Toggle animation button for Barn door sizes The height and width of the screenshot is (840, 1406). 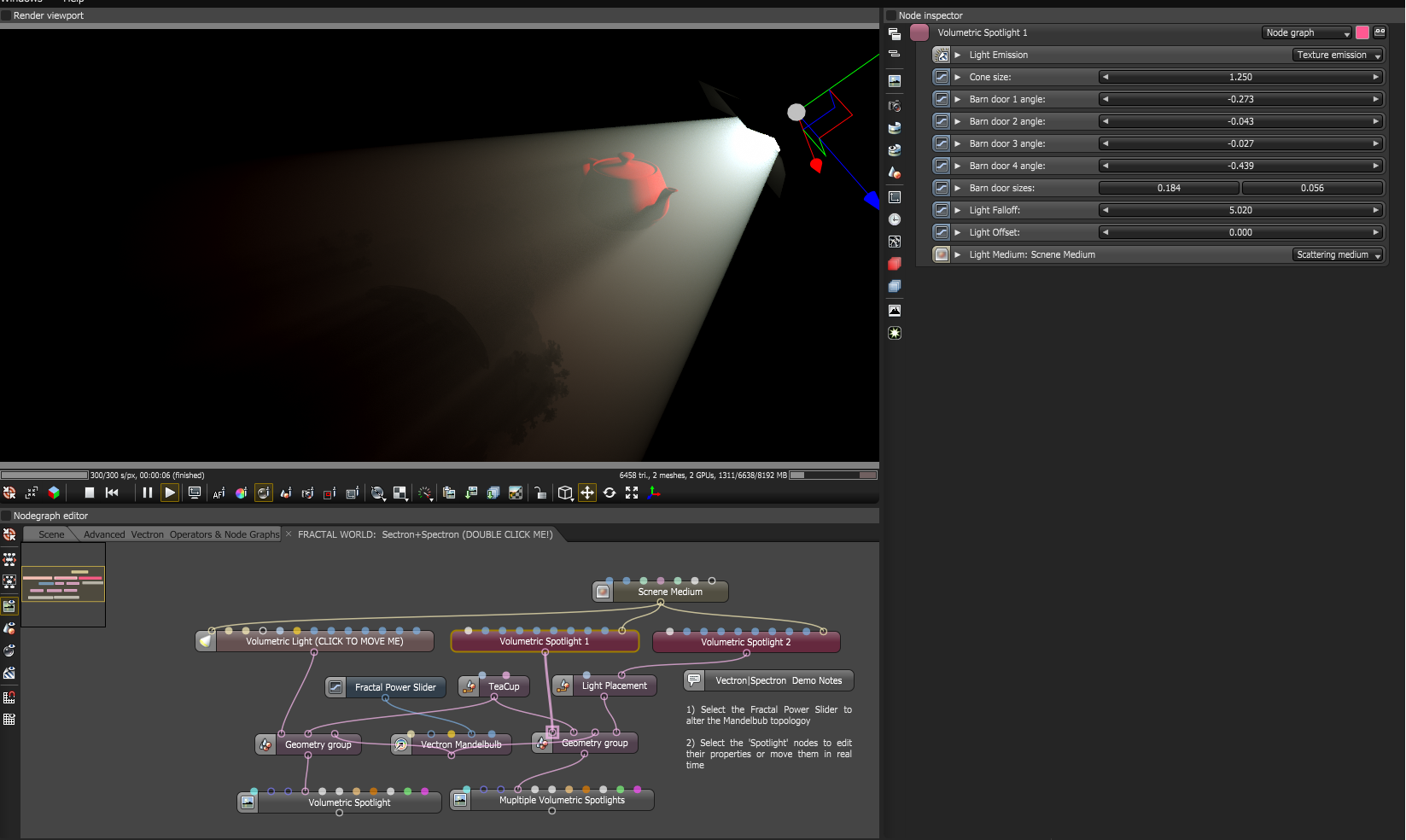942,188
